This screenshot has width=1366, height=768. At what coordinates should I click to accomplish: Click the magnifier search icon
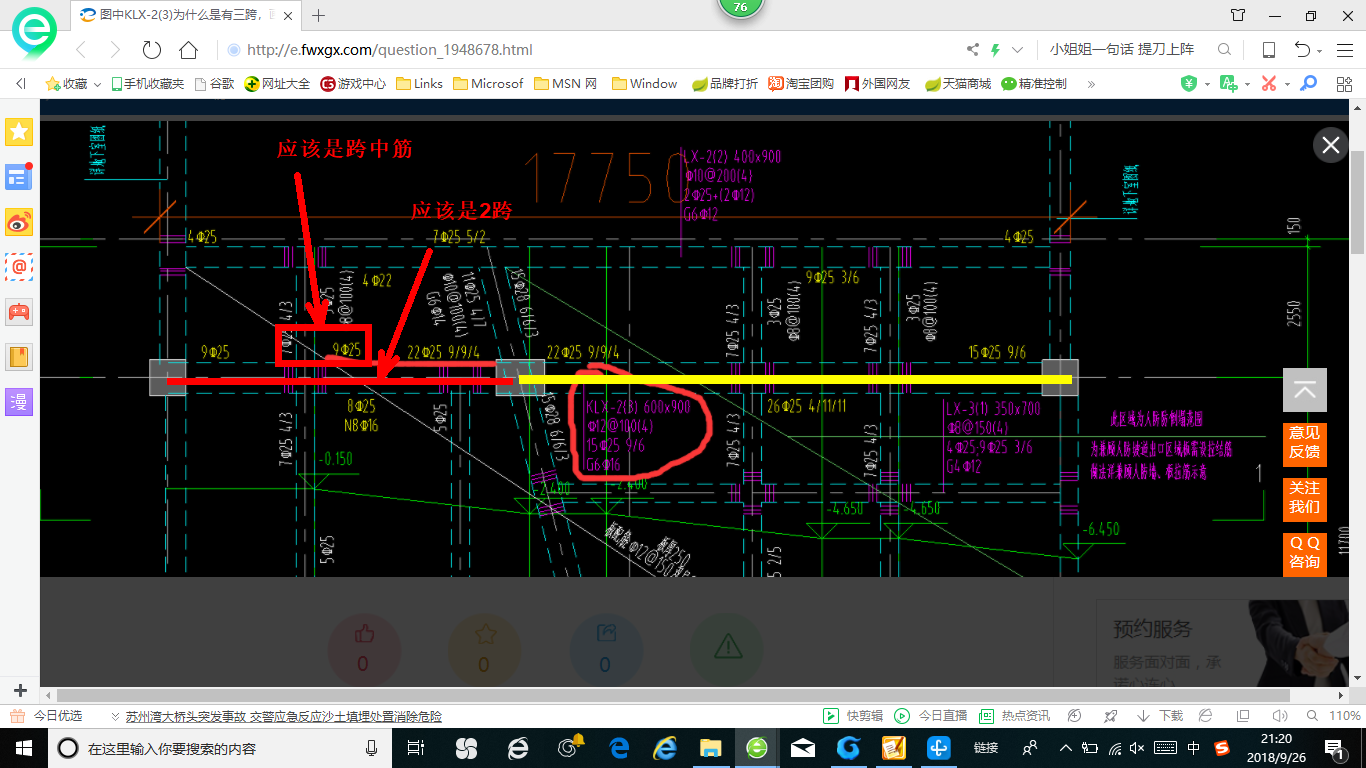click(1224, 50)
